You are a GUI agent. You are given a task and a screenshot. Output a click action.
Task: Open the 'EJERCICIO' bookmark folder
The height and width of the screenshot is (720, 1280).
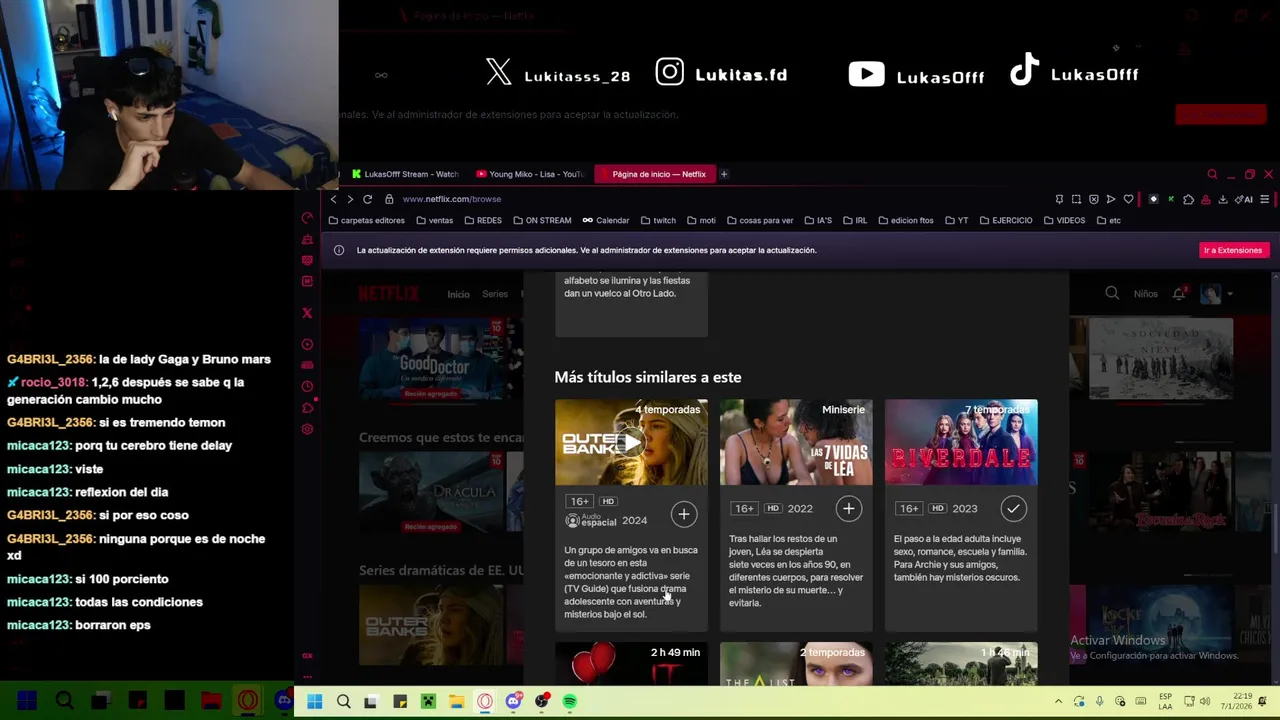click(1006, 220)
